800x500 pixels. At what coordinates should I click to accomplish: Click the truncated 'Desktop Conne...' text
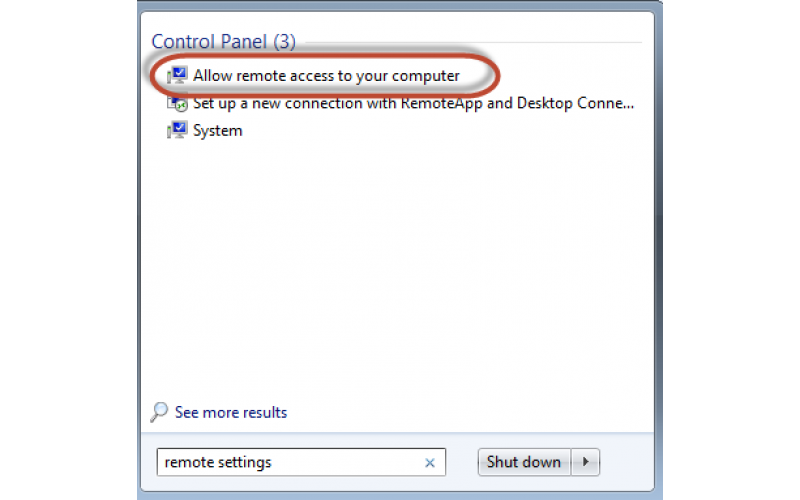pyautogui.click(x=576, y=103)
